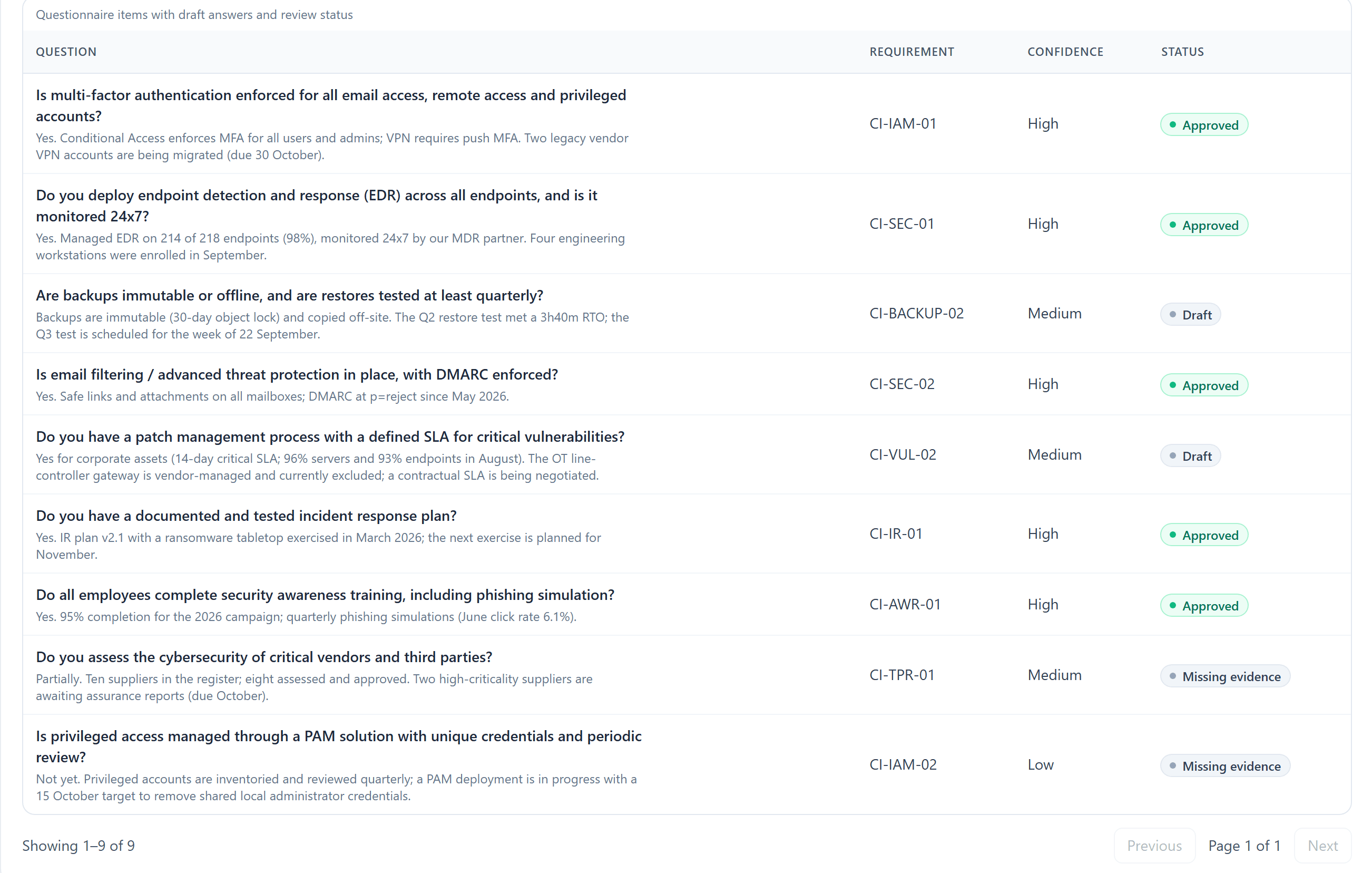Image resolution: width=1372 pixels, height=873 pixels.
Task: Click Approved badge in CI-AWR-01 row
Action: tap(1204, 606)
